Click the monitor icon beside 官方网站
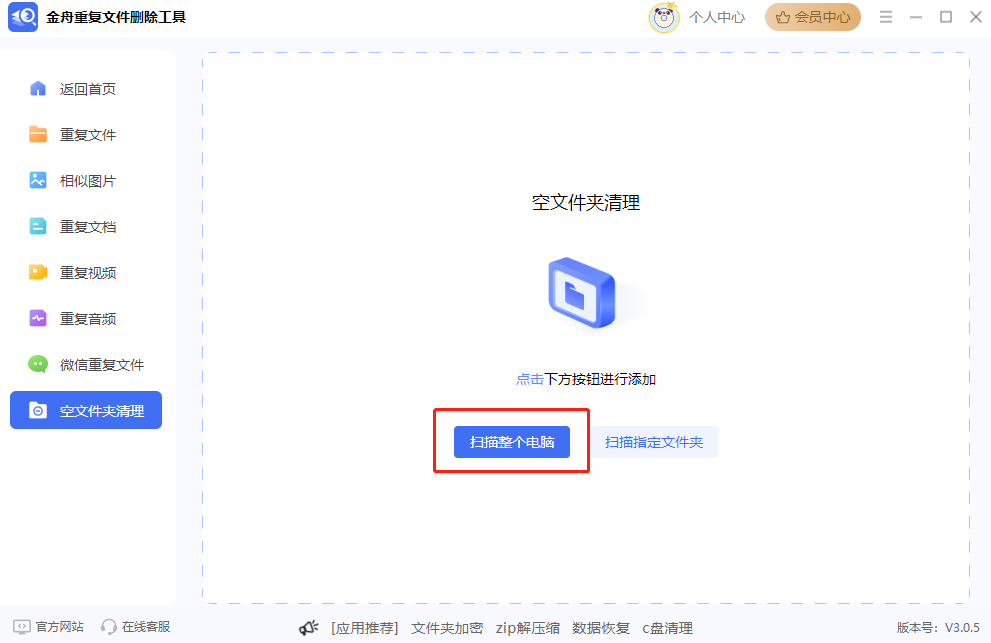Viewport: 991px width, 643px height. 21,627
